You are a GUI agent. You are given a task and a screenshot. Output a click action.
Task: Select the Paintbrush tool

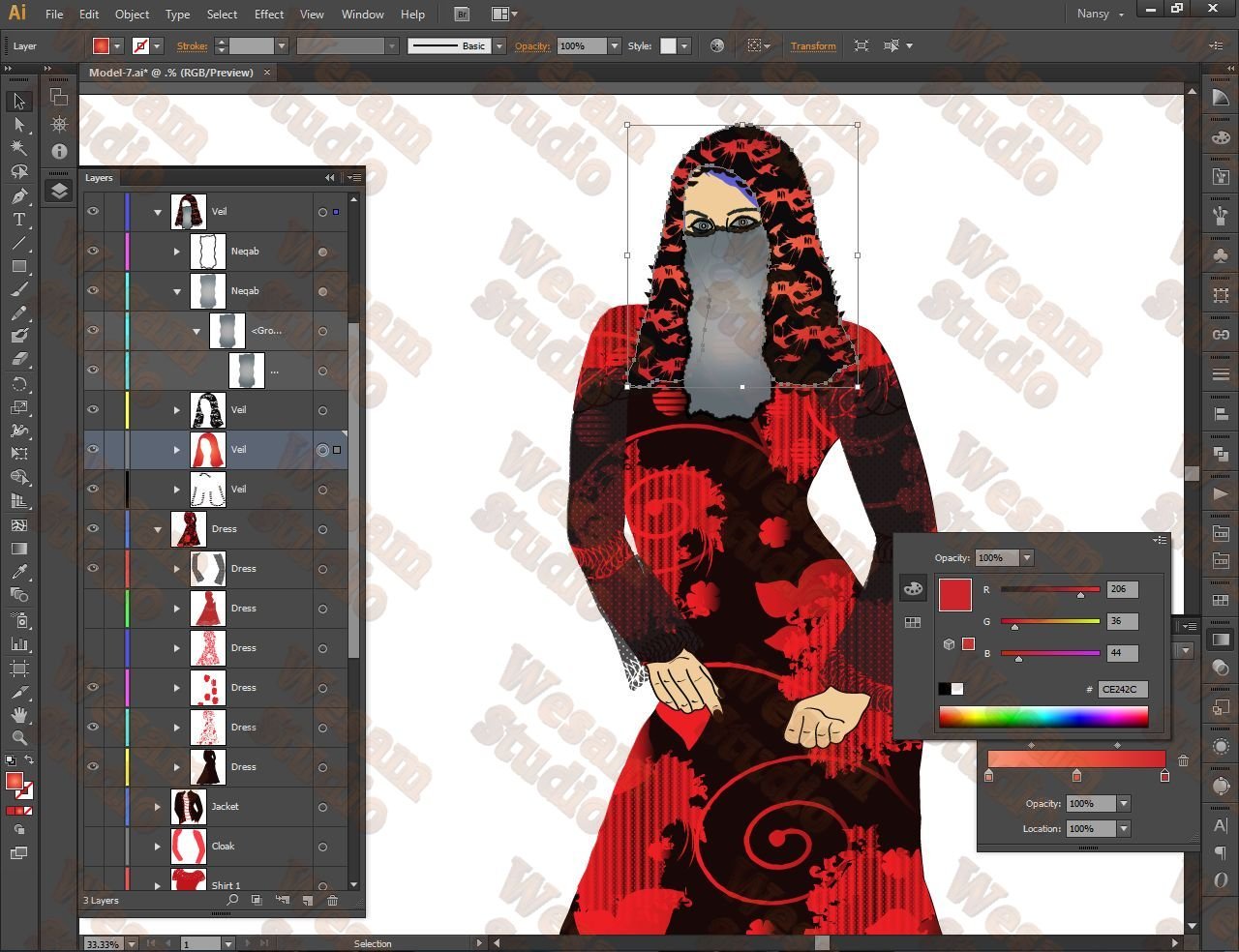(x=19, y=289)
